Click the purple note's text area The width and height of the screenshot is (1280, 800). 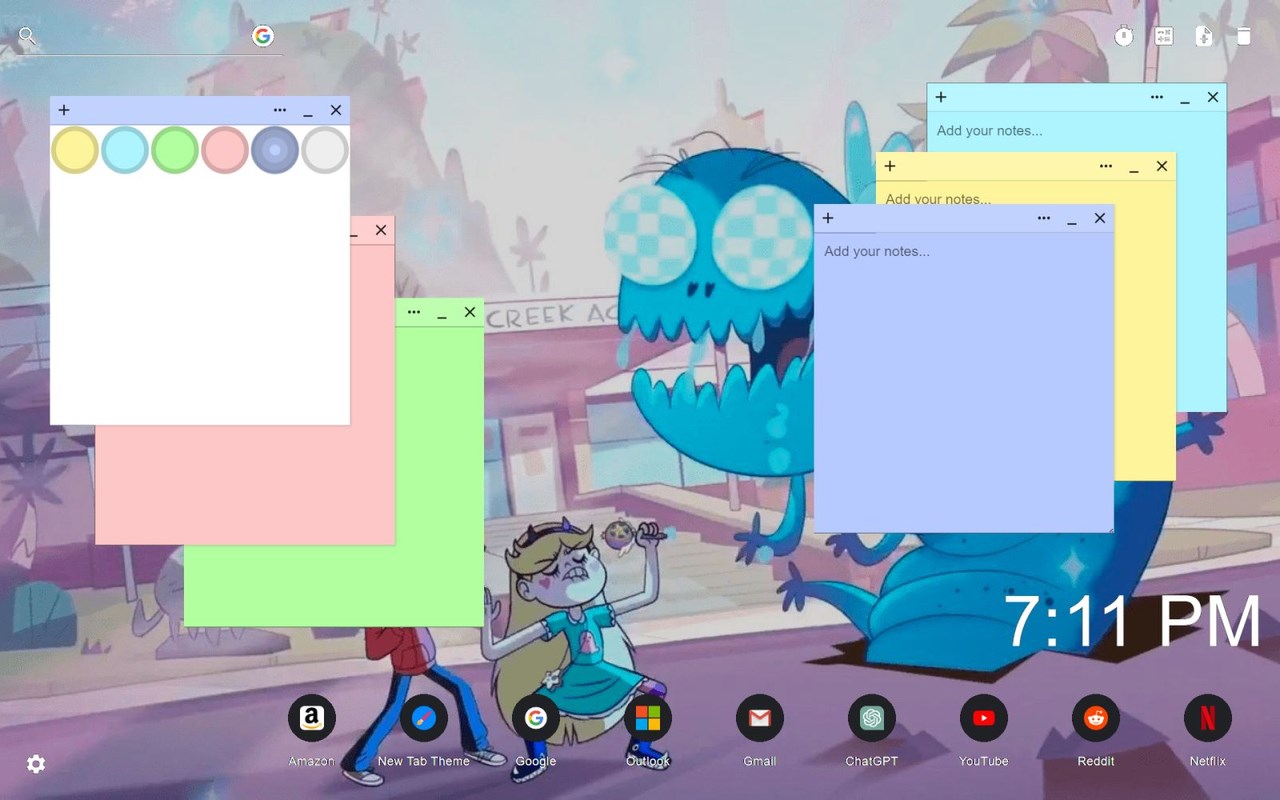[x=964, y=382]
